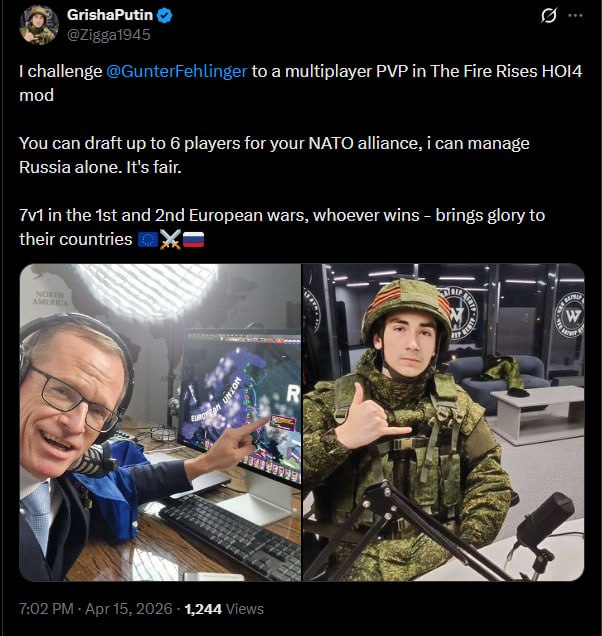Image resolution: width=602 pixels, height=636 pixels.
Task: View the 1,244 Views analytics
Action: pos(231,608)
